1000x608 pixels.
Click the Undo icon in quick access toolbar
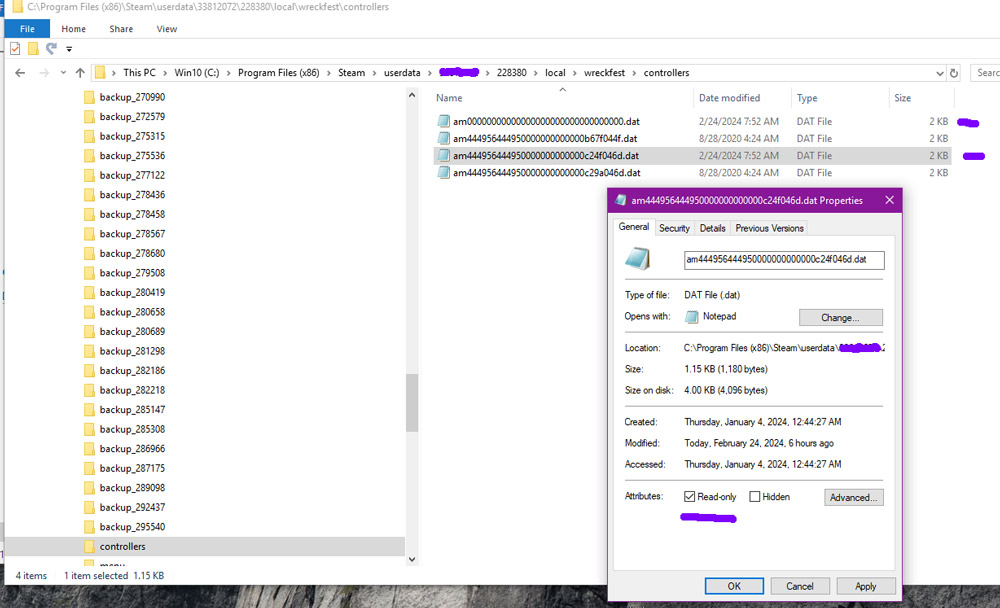pos(51,48)
